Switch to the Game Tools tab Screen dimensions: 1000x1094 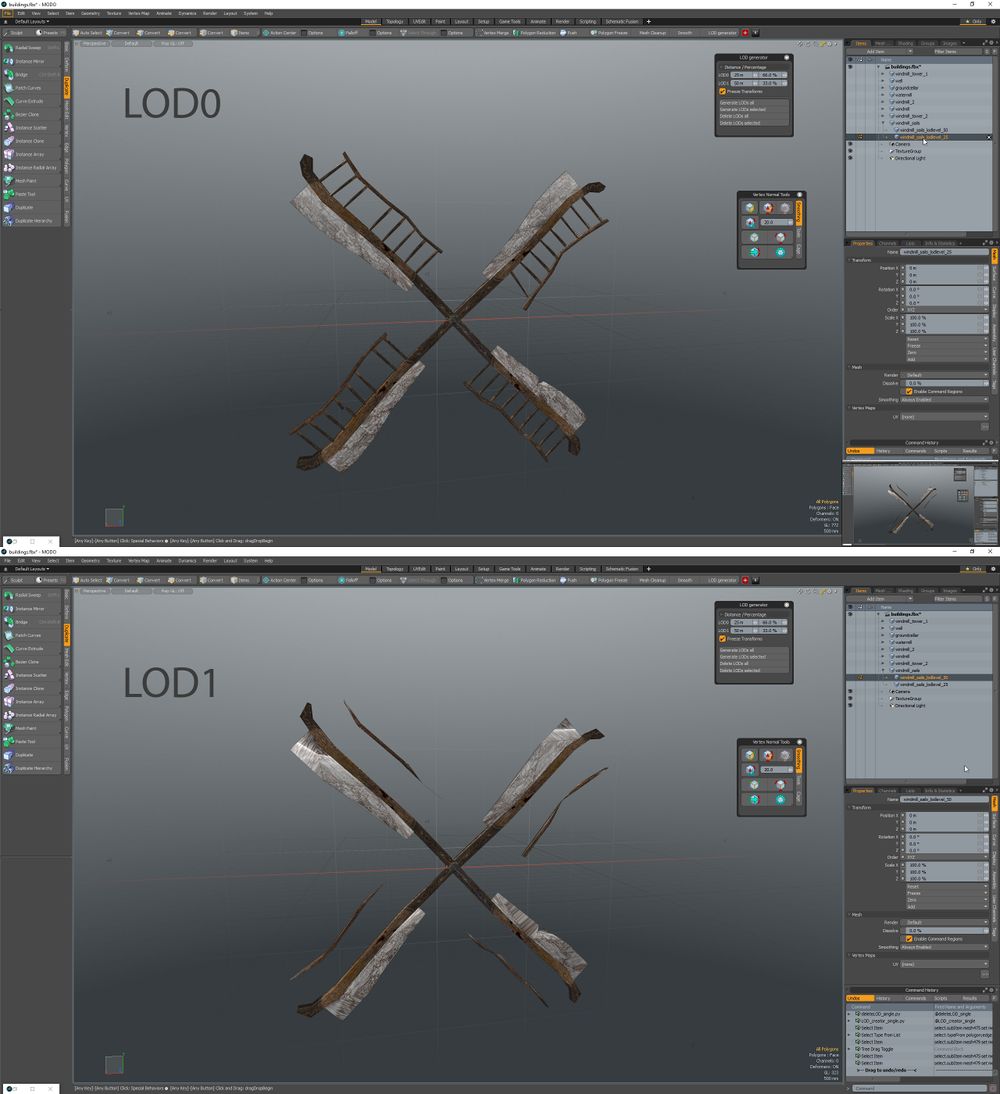pyautogui.click(x=509, y=20)
